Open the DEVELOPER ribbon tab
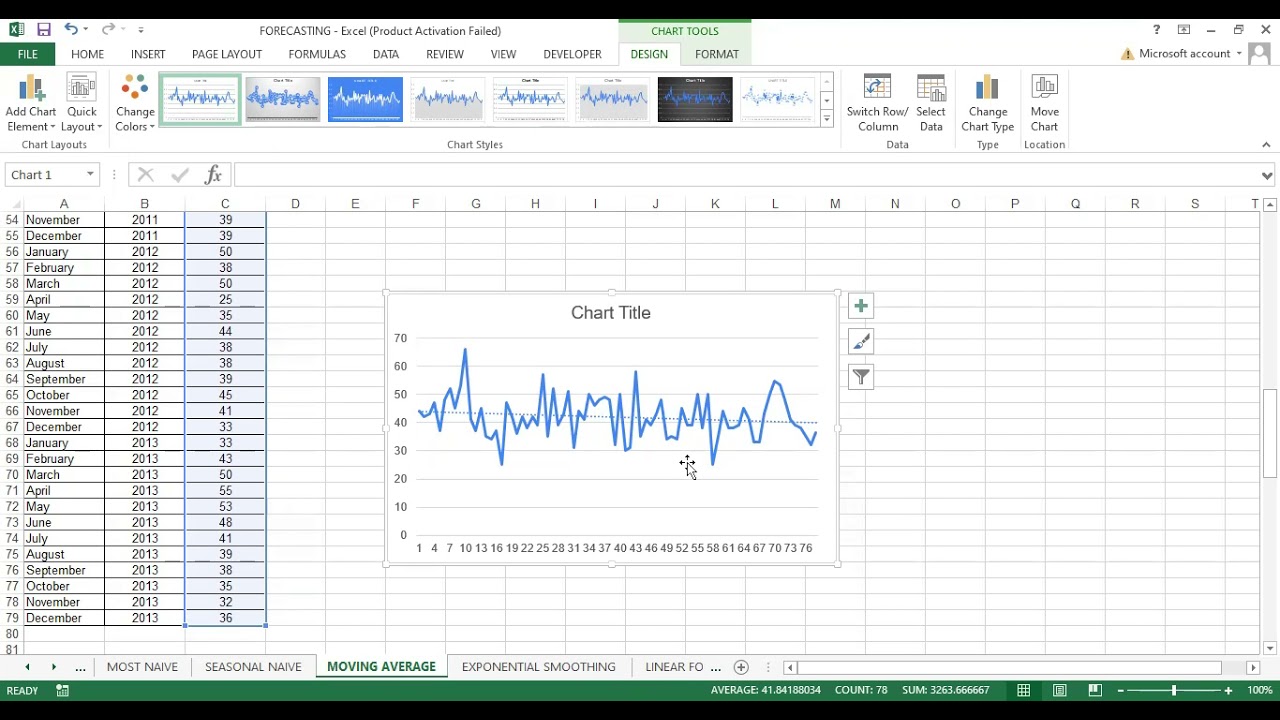 point(572,54)
